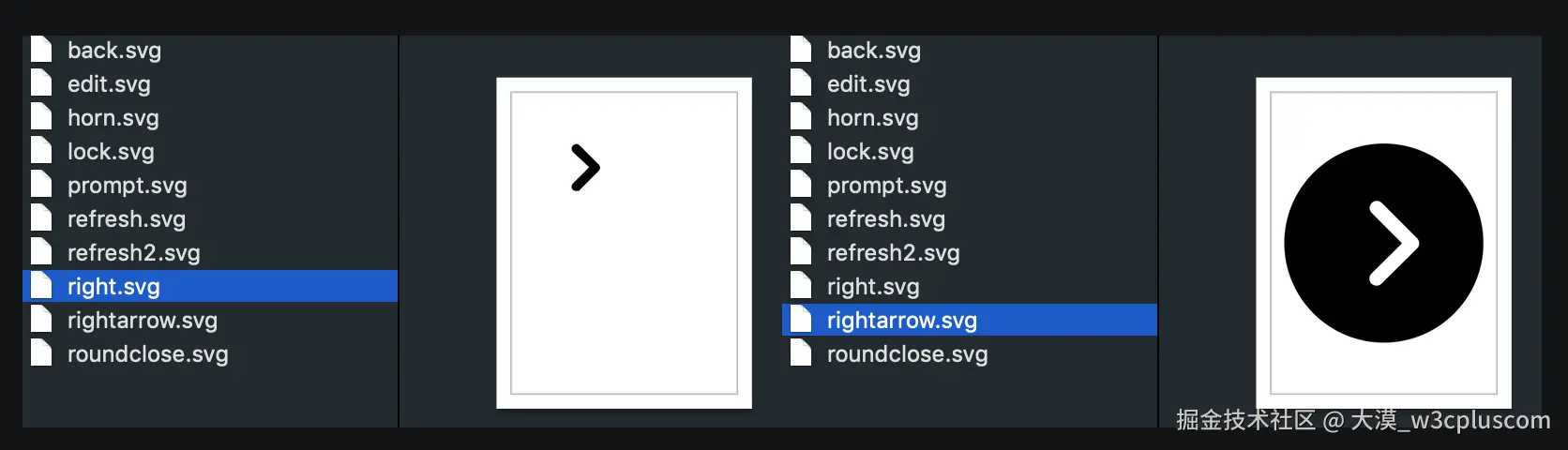Image resolution: width=1568 pixels, height=450 pixels.
Task: Select prompt.svg in the left file list
Action: click(x=127, y=186)
